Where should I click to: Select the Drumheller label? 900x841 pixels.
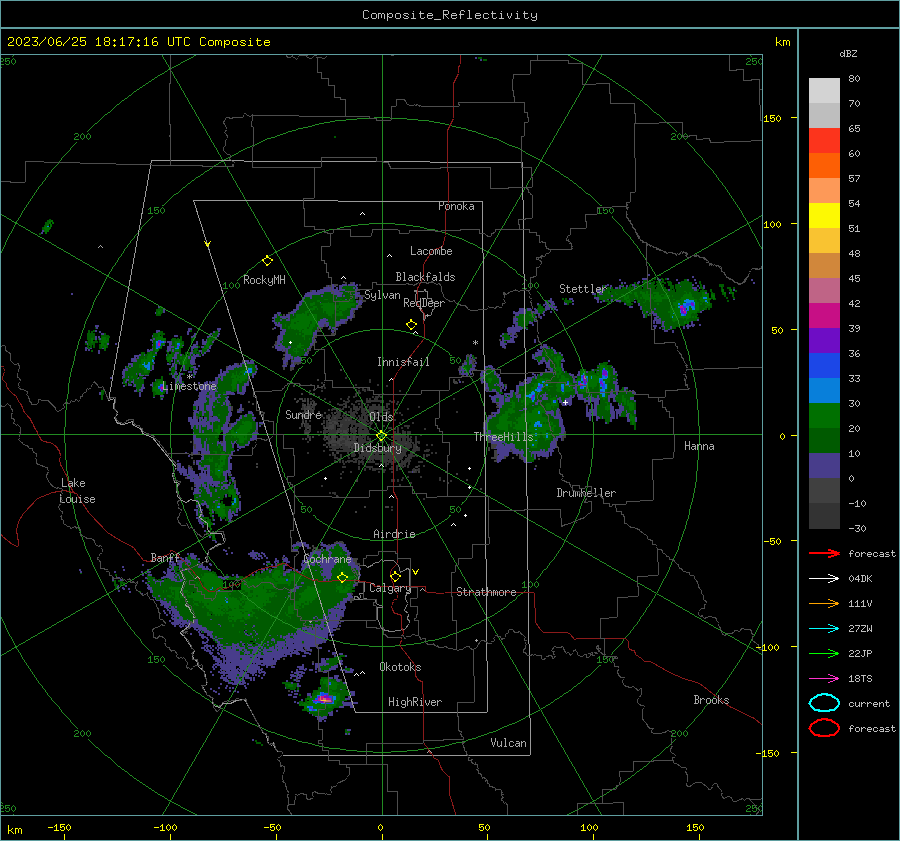[x=586, y=493]
